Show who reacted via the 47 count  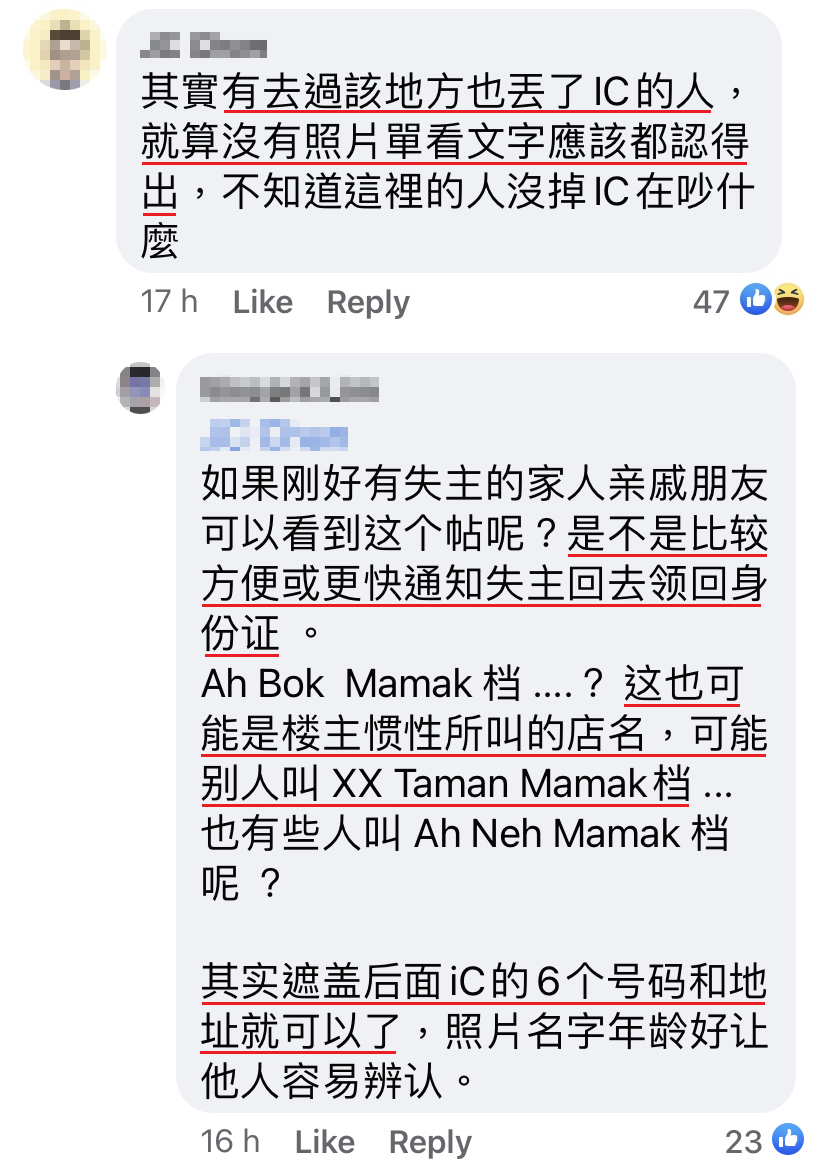click(711, 302)
